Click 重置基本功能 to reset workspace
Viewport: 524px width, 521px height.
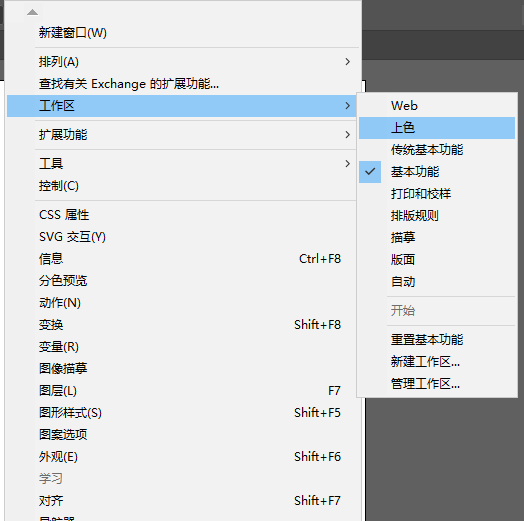click(x=437, y=340)
